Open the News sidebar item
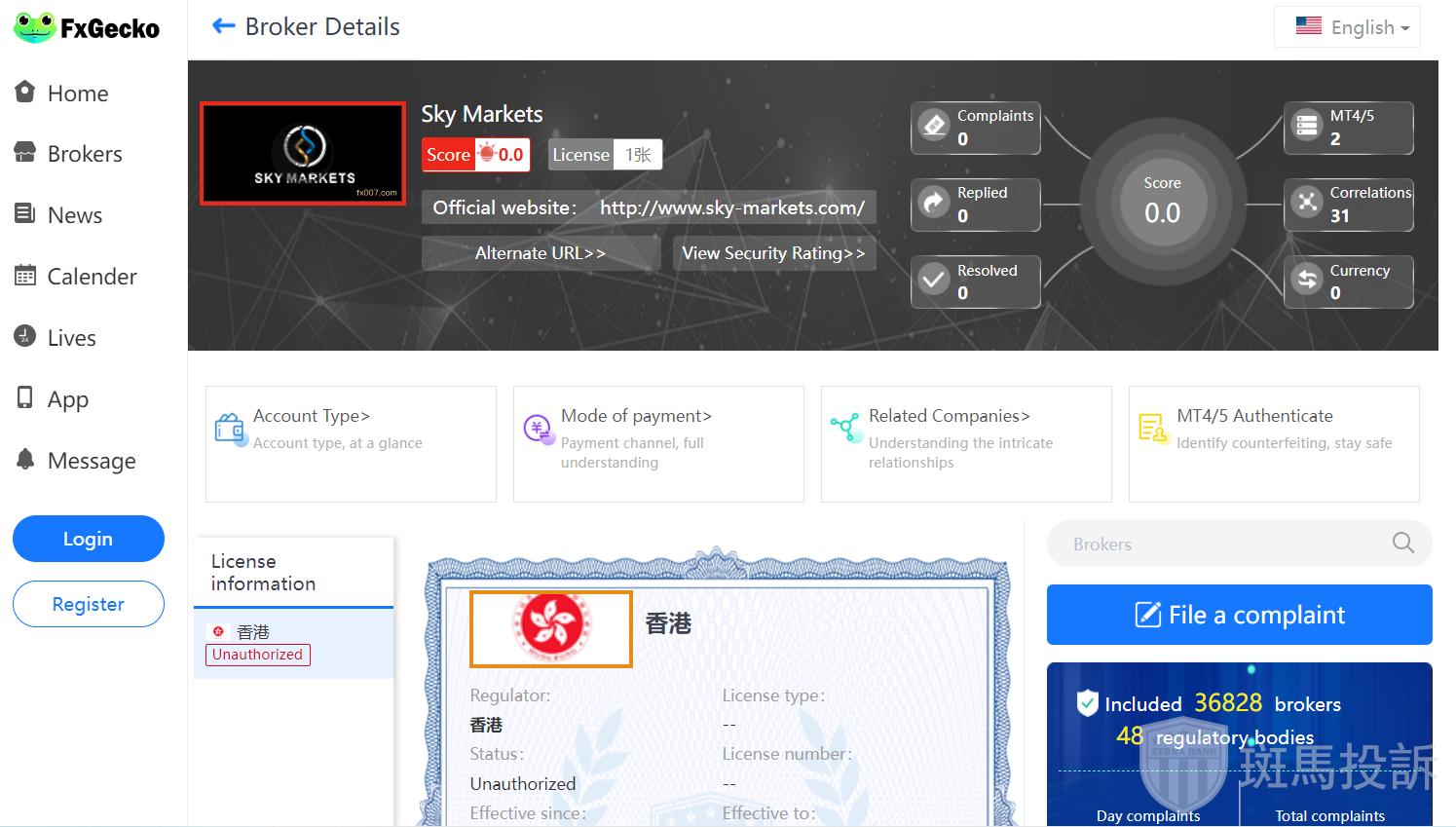The width and height of the screenshot is (1456, 827). click(74, 215)
